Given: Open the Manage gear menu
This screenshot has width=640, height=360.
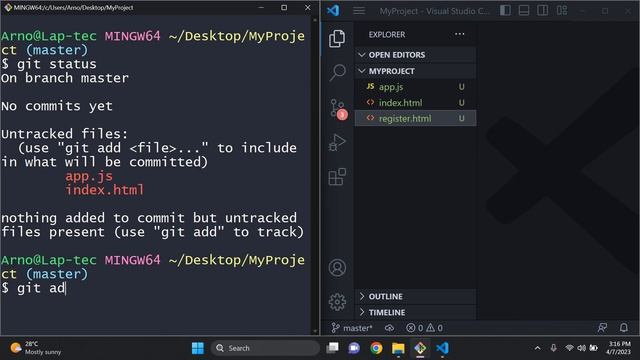Looking at the screenshot, I should (x=337, y=302).
